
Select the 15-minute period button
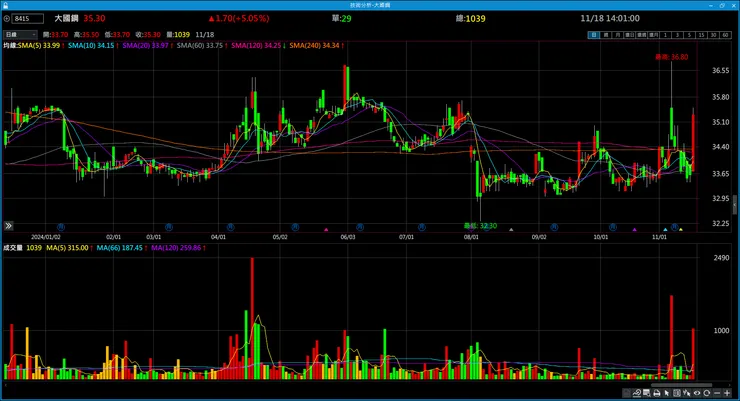(701, 35)
